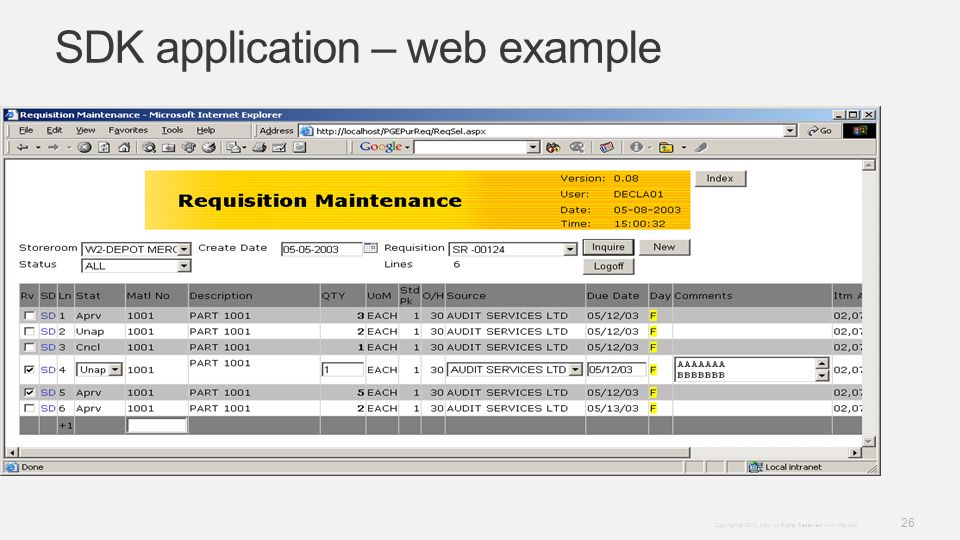Uncheck the Rv checkbox on line 4
Image resolution: width=960 pixels, height=540 pixels.
[x=29, y=370]
